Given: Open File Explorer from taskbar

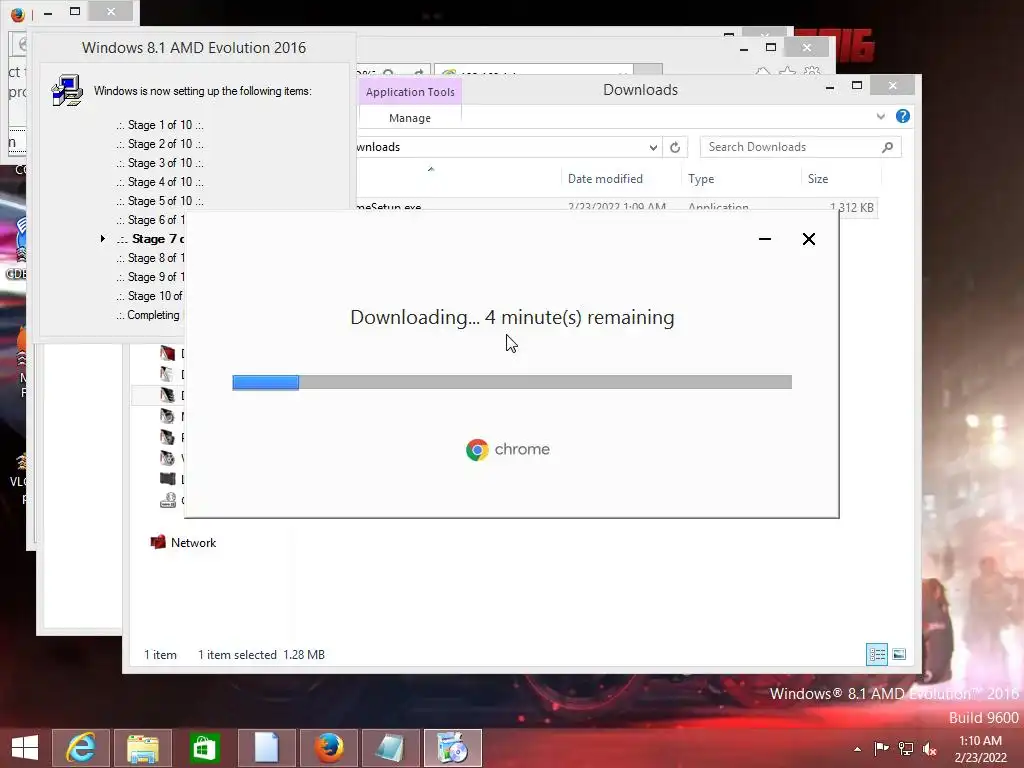Looking at the screenshot, I should pos(142,748).
